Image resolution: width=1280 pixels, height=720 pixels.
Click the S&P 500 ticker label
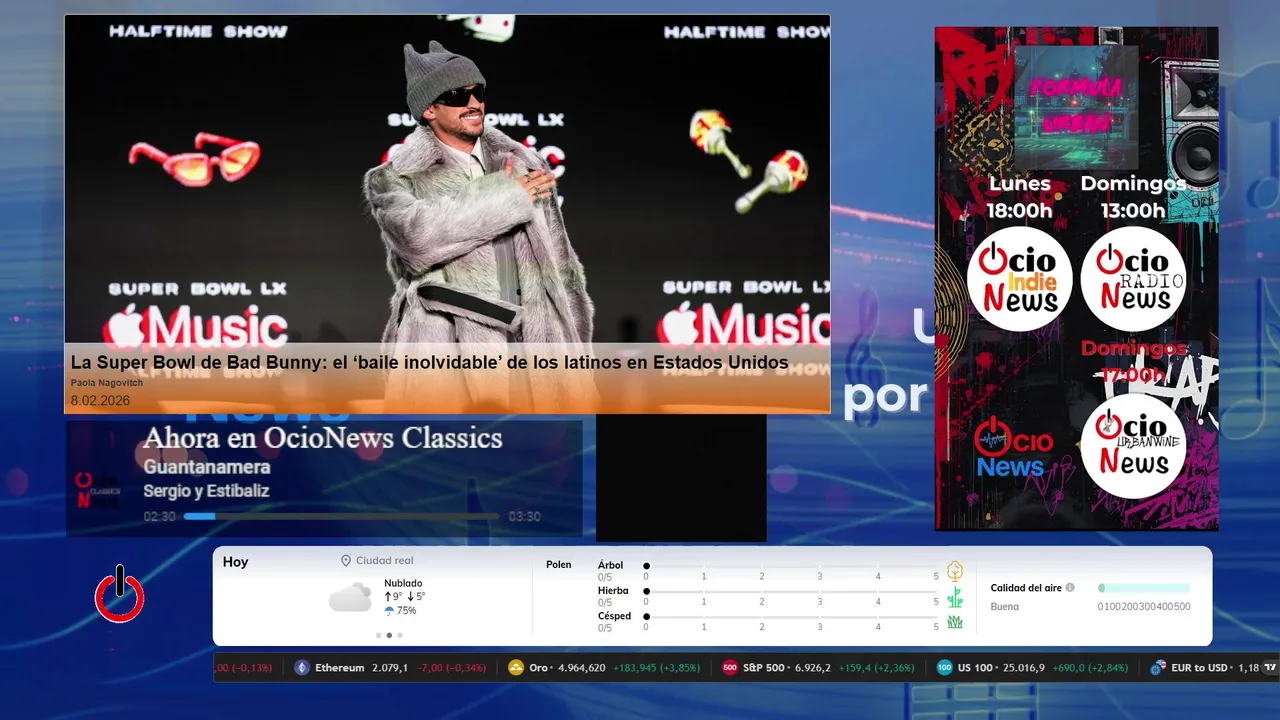click(x=764, y=668)
